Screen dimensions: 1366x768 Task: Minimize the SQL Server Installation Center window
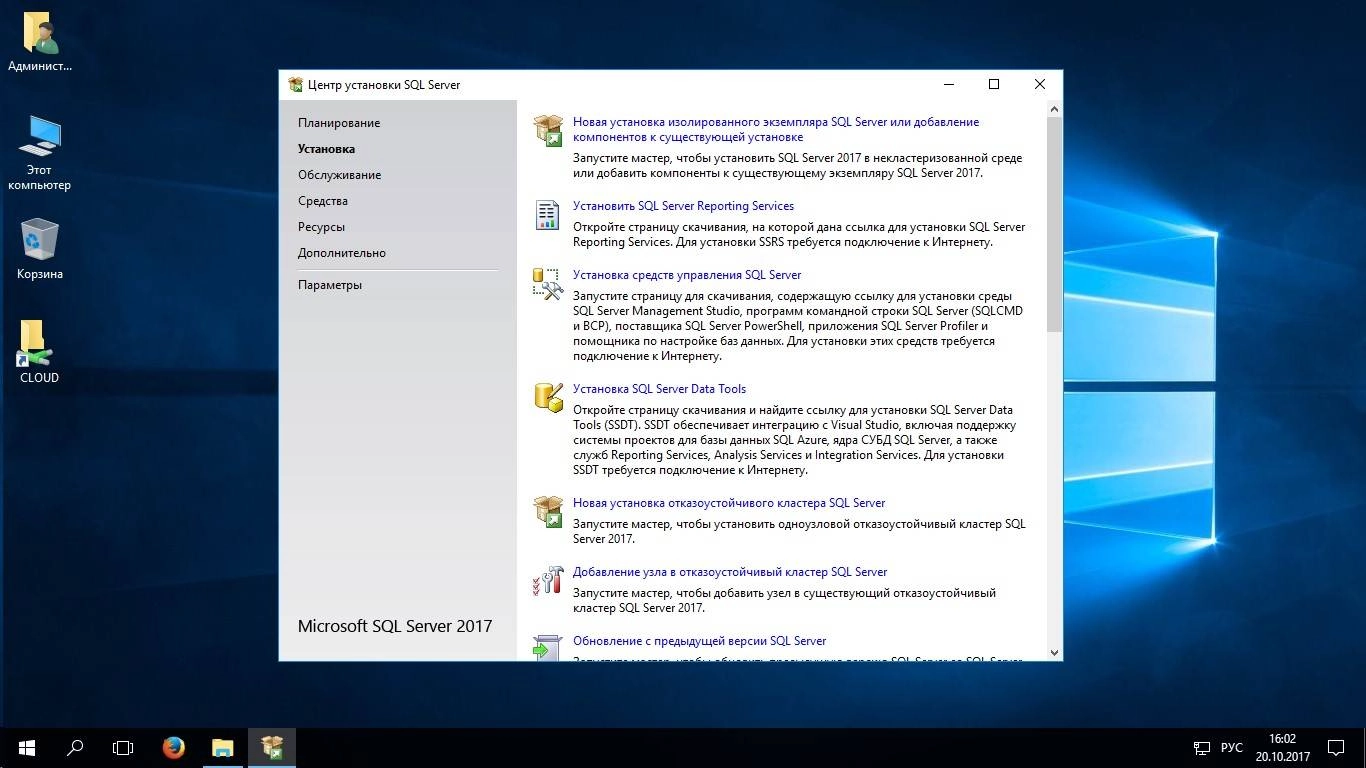click(x=948, y=85)
